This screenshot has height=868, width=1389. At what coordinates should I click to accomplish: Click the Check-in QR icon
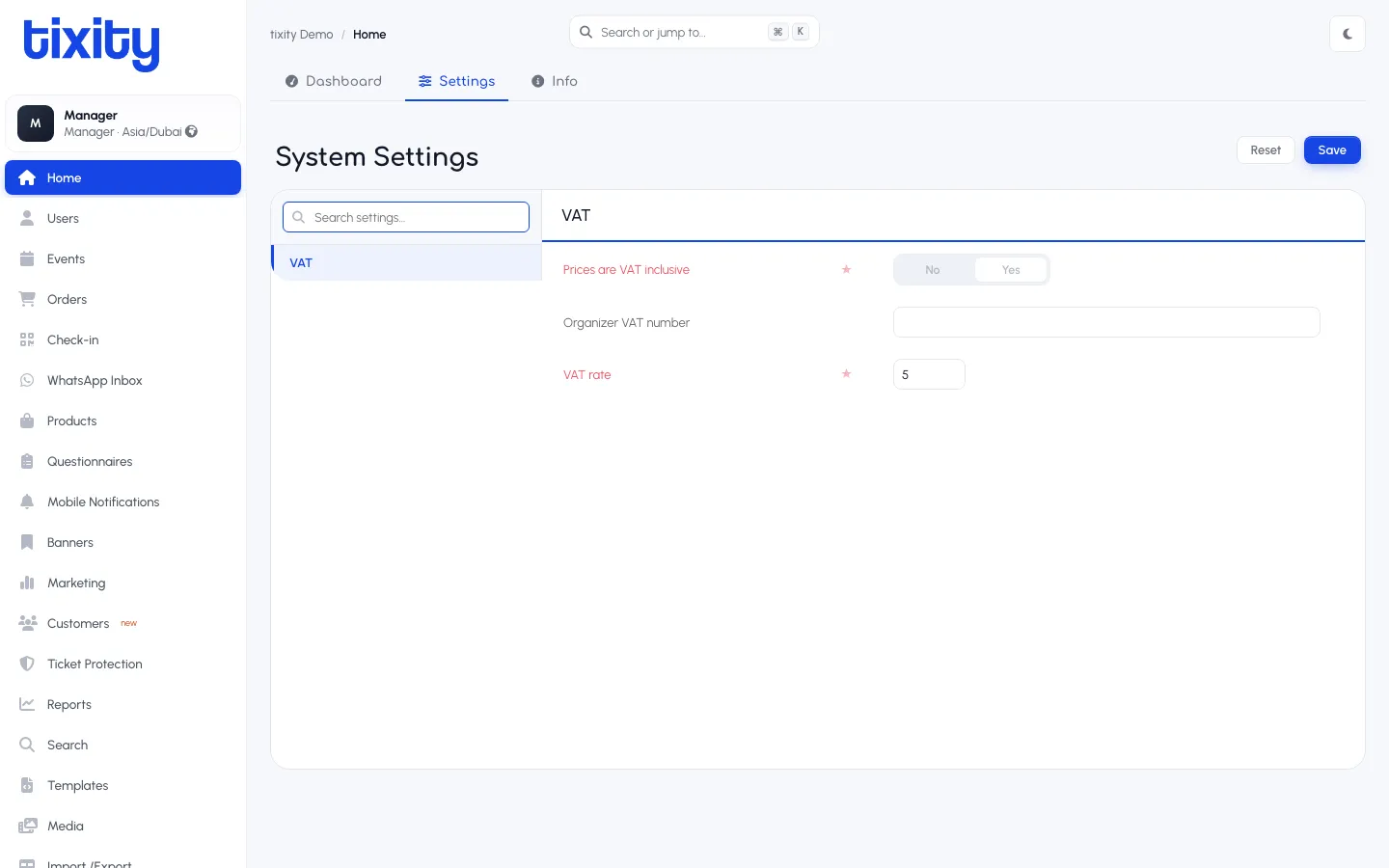click(x=27, y=339)
